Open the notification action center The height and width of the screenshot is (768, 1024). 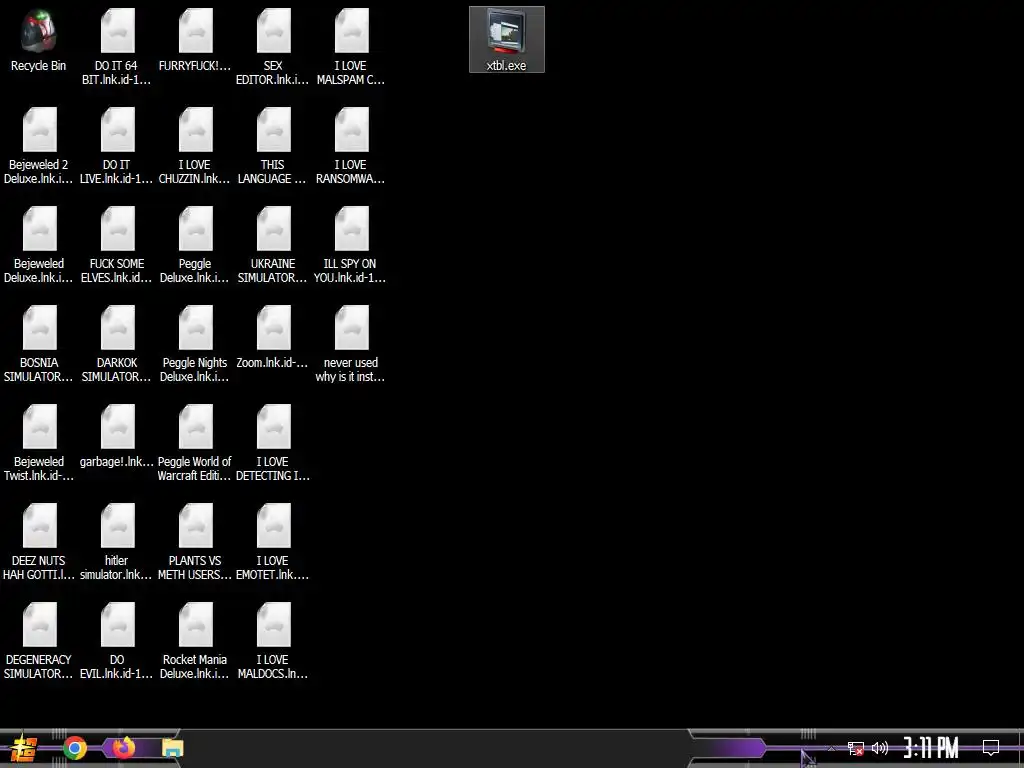click(991, 748)
